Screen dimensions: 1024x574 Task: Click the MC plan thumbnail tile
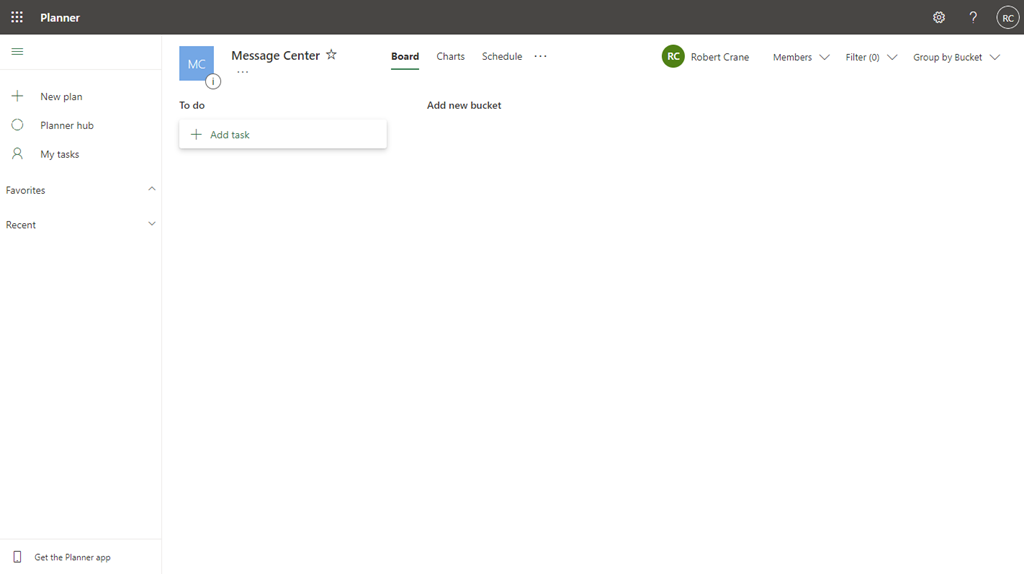tap(195, 62)
